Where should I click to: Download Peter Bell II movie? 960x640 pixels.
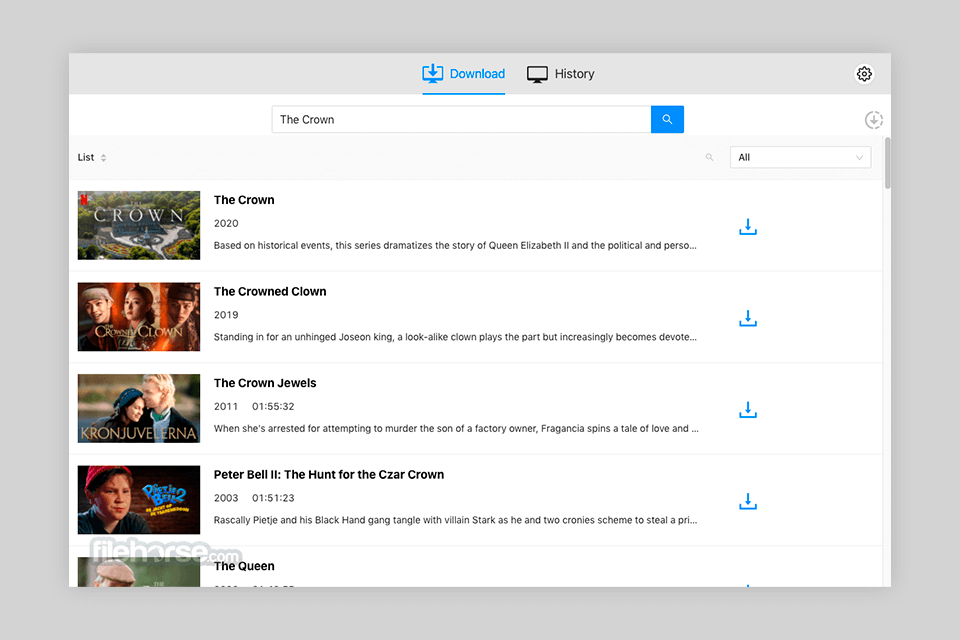(x=748, y=501)
